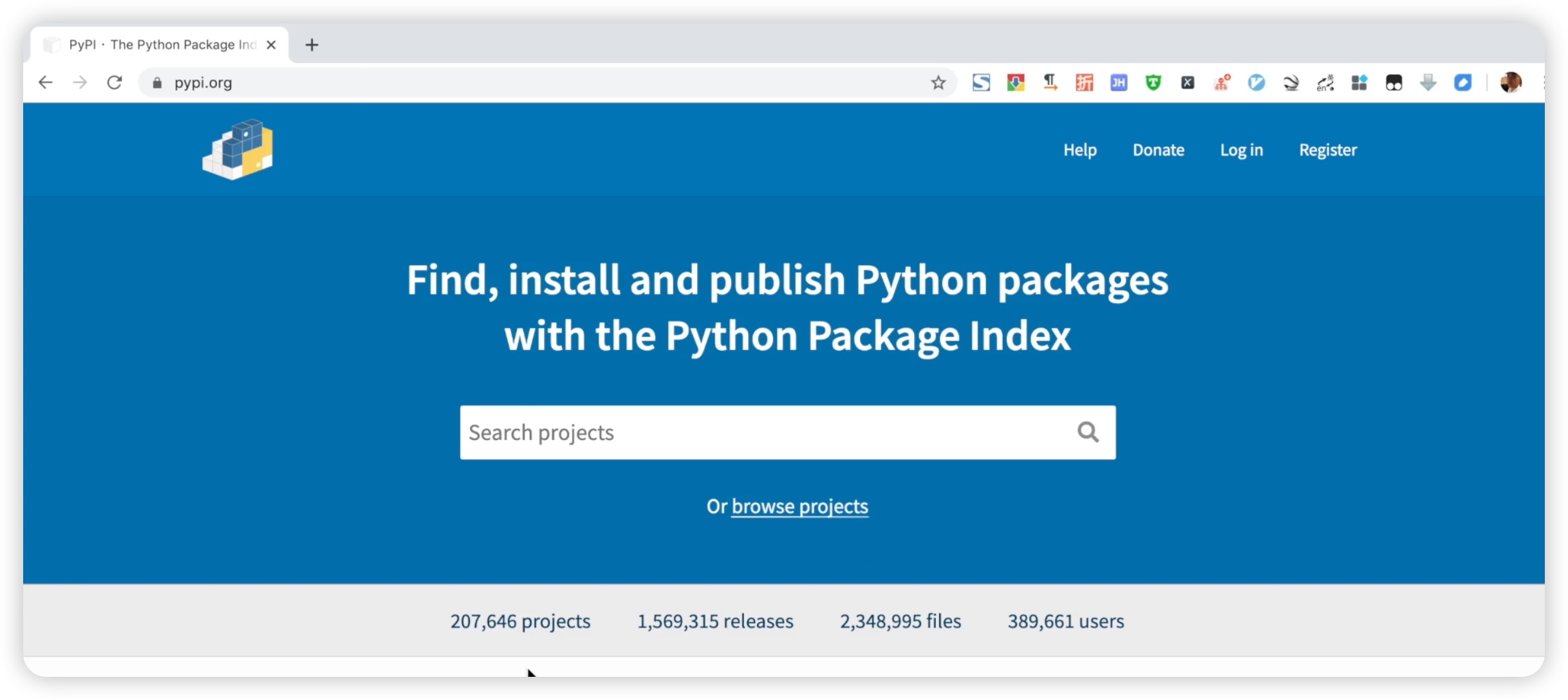
Task: Click the 207,646 projects statistic
Action: [520, 621]
